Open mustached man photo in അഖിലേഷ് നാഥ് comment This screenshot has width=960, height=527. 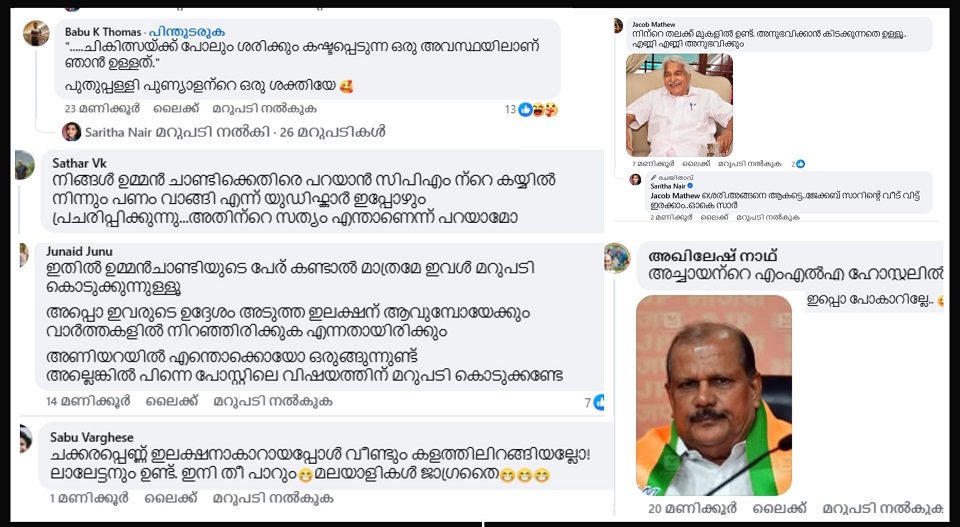tap(714, 395)
